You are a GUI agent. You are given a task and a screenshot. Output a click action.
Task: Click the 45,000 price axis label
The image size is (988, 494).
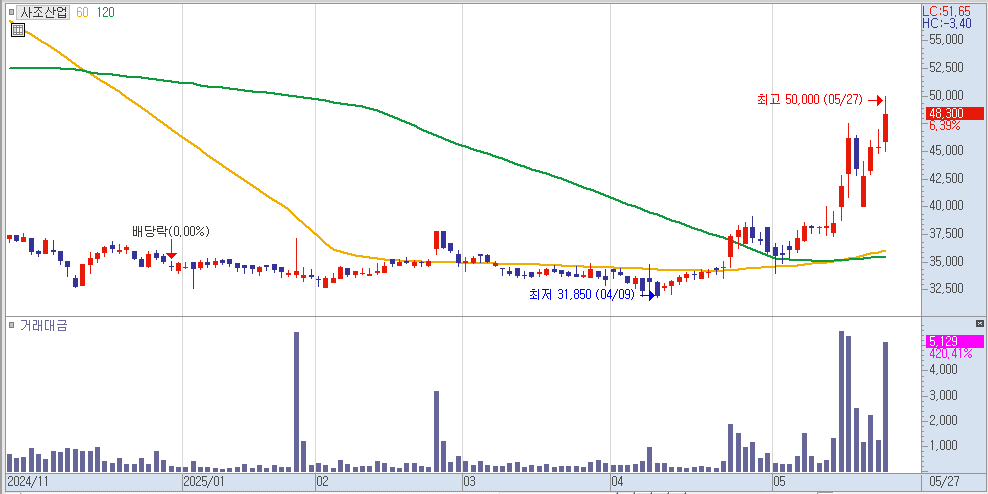pos(947,150)
